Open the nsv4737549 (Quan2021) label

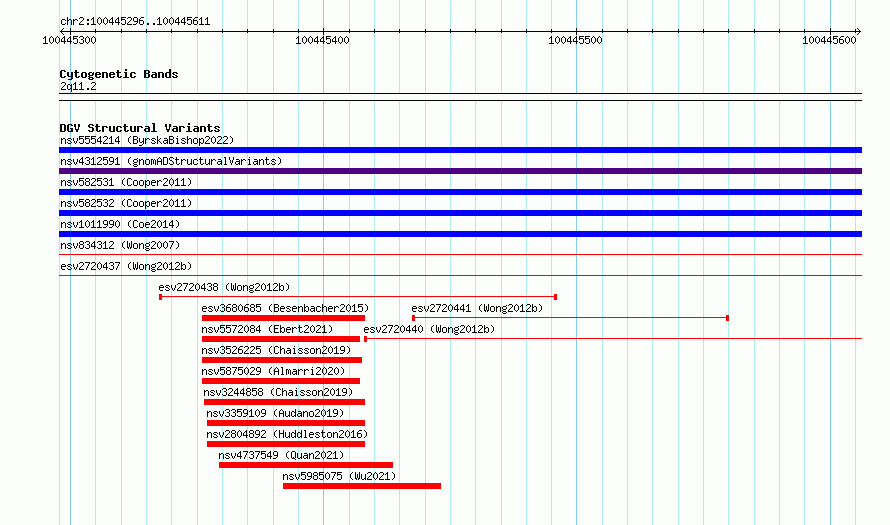point(281,455)
